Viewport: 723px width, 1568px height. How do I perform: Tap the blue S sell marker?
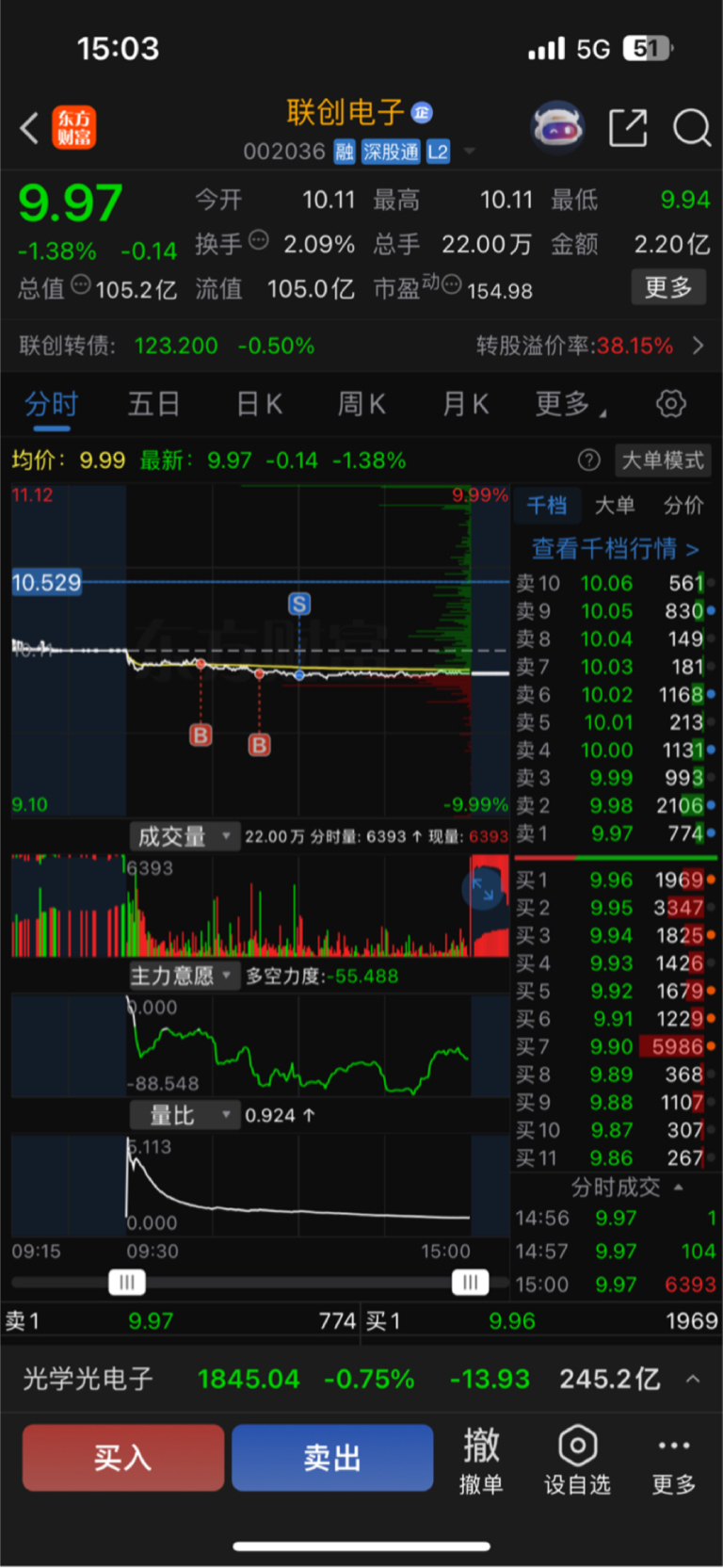[x=299, y=604]
